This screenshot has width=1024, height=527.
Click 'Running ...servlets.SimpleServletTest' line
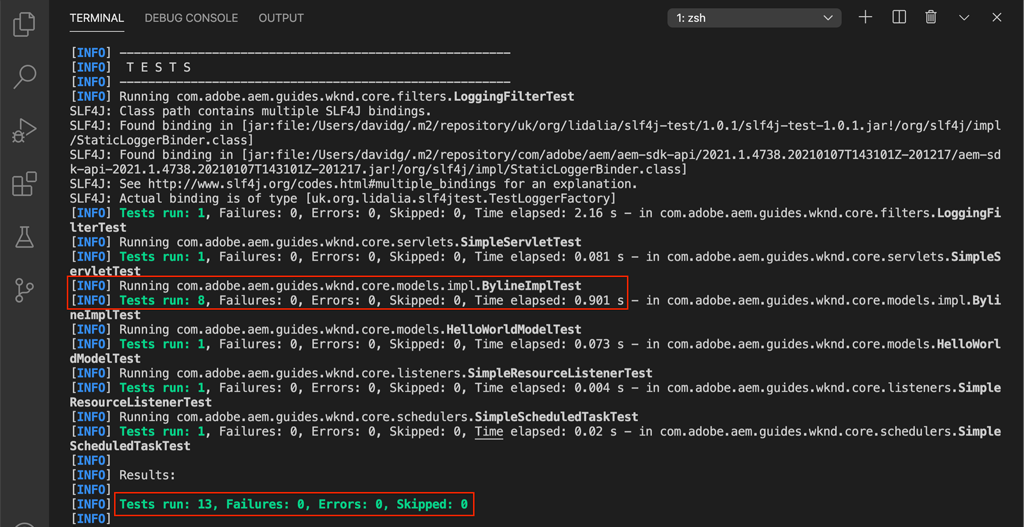coord(325,242)
